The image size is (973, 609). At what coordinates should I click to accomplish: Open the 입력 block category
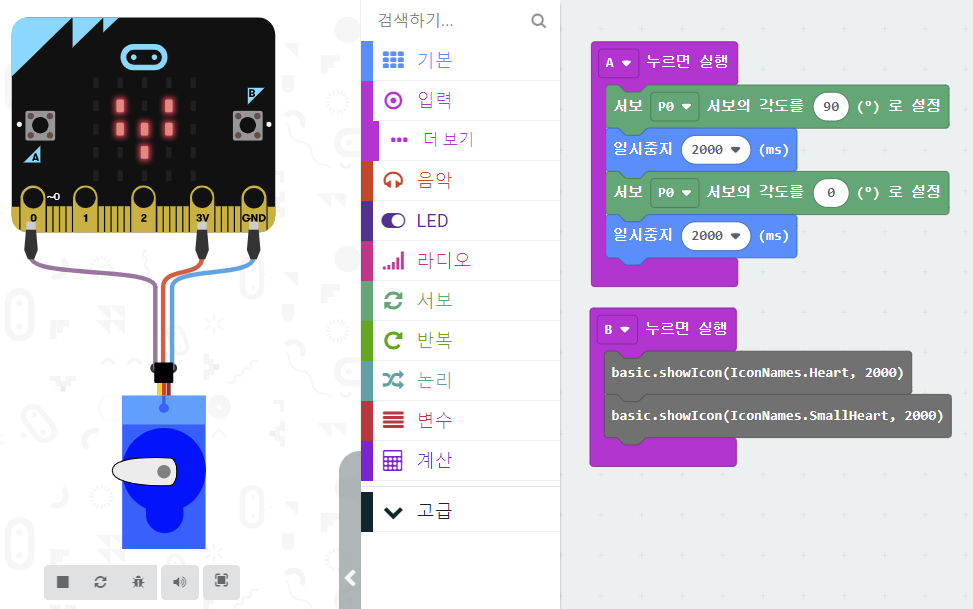(460, 100)
